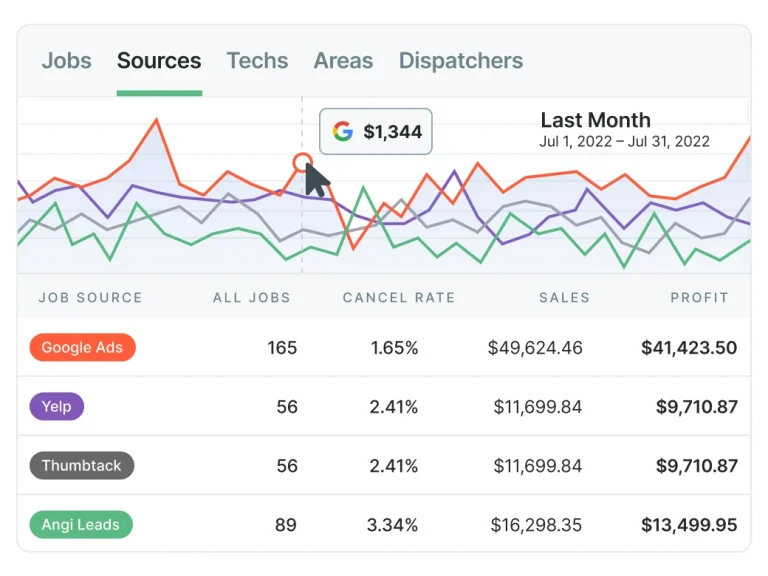Sort by the PROFIT column header

(x=699, y=297)
